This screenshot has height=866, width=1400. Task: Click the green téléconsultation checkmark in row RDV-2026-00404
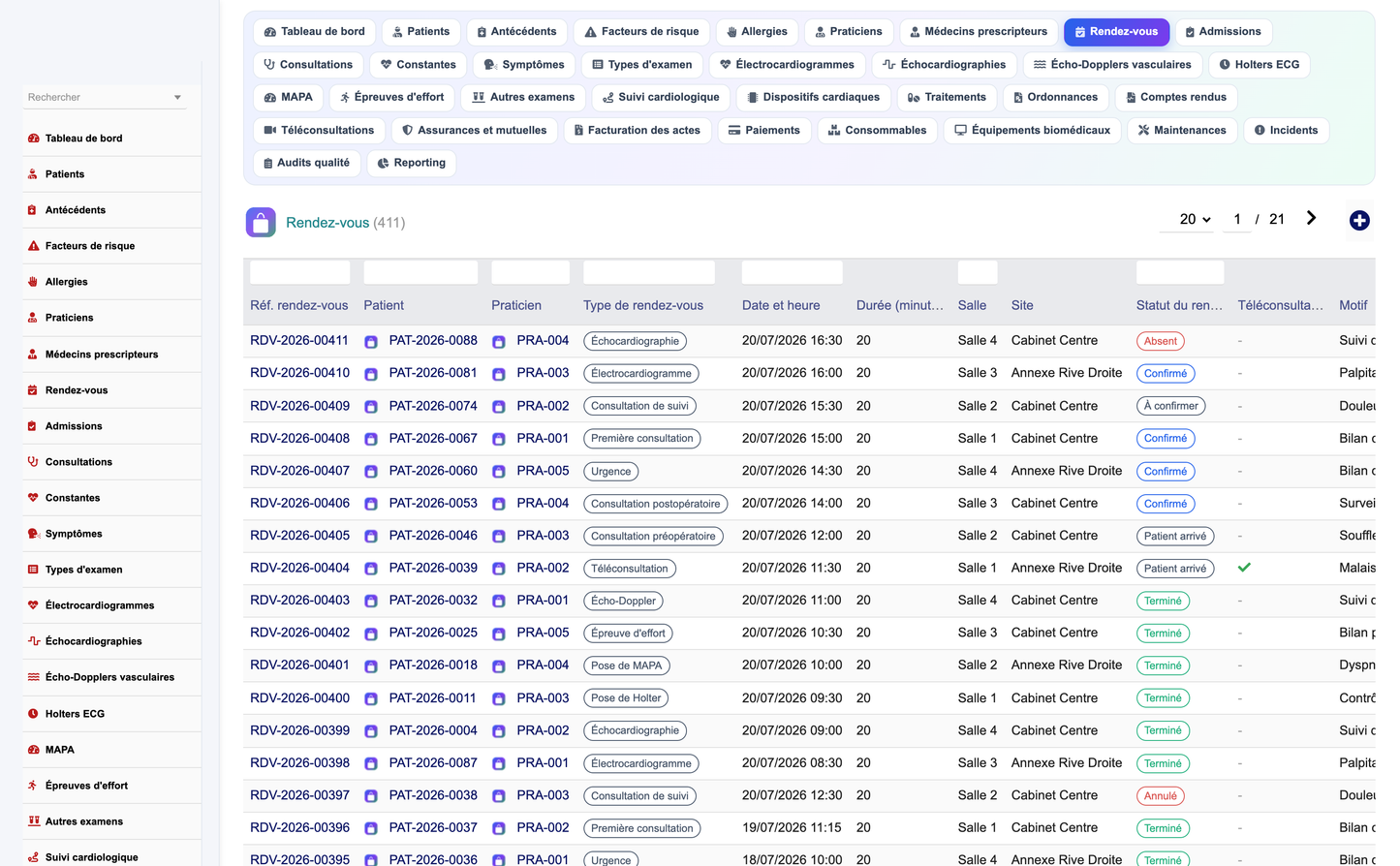pyautogui.click(x=1244, y=568)
